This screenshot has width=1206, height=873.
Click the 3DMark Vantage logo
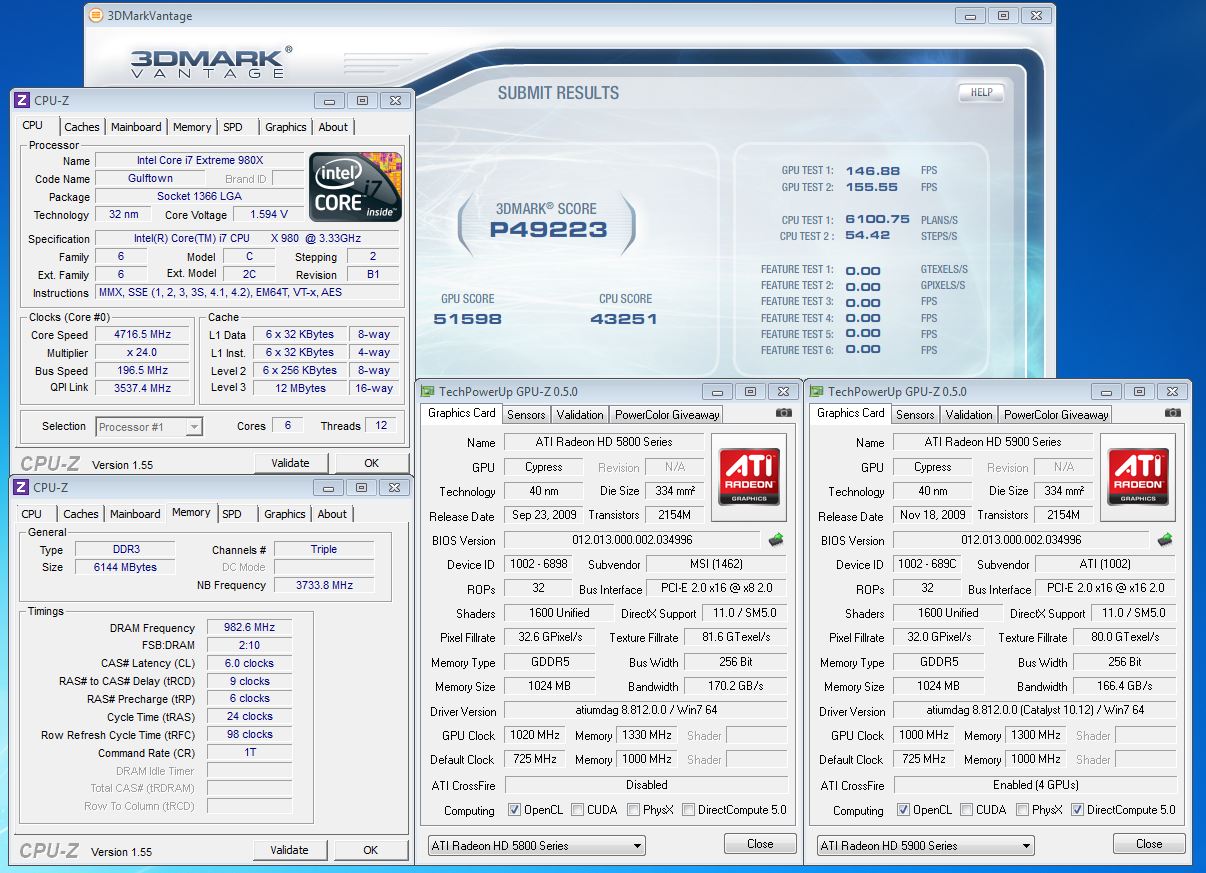click(211, 62)
